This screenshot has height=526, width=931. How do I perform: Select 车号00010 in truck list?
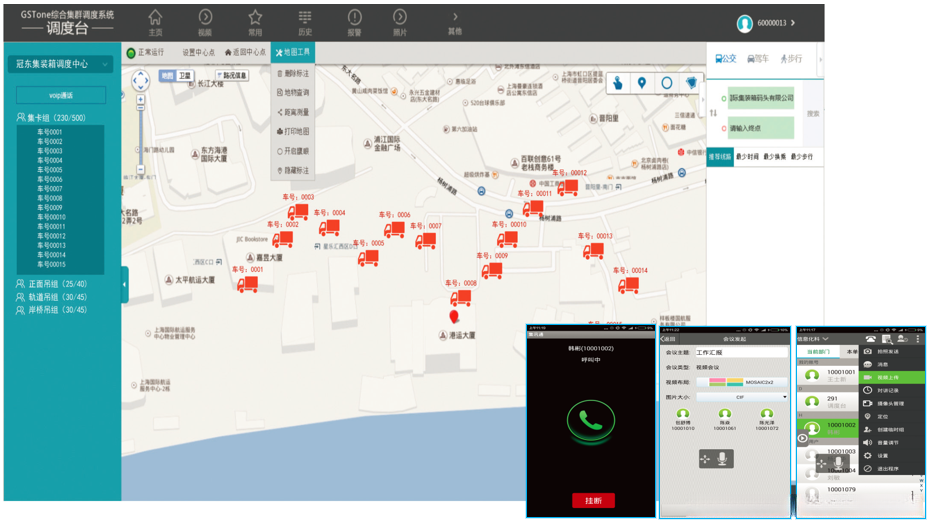point(51,217)
